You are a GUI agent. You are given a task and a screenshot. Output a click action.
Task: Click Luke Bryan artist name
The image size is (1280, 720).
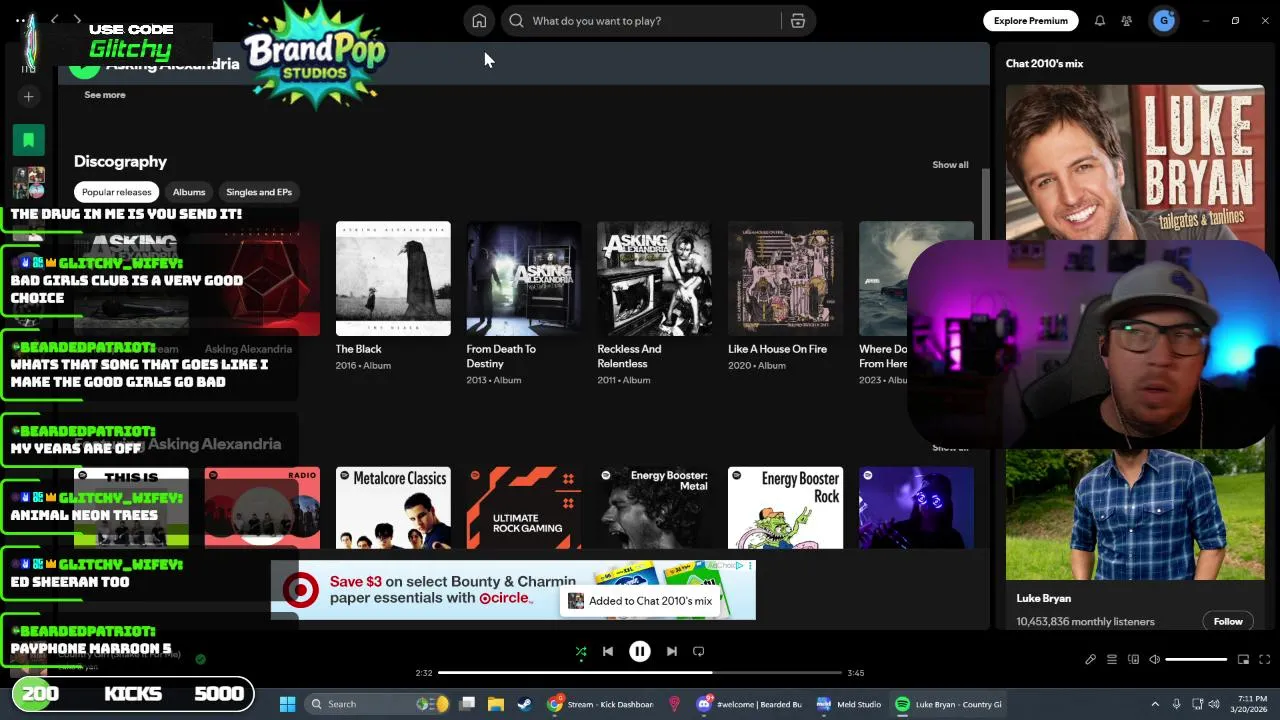point(1043,598)
